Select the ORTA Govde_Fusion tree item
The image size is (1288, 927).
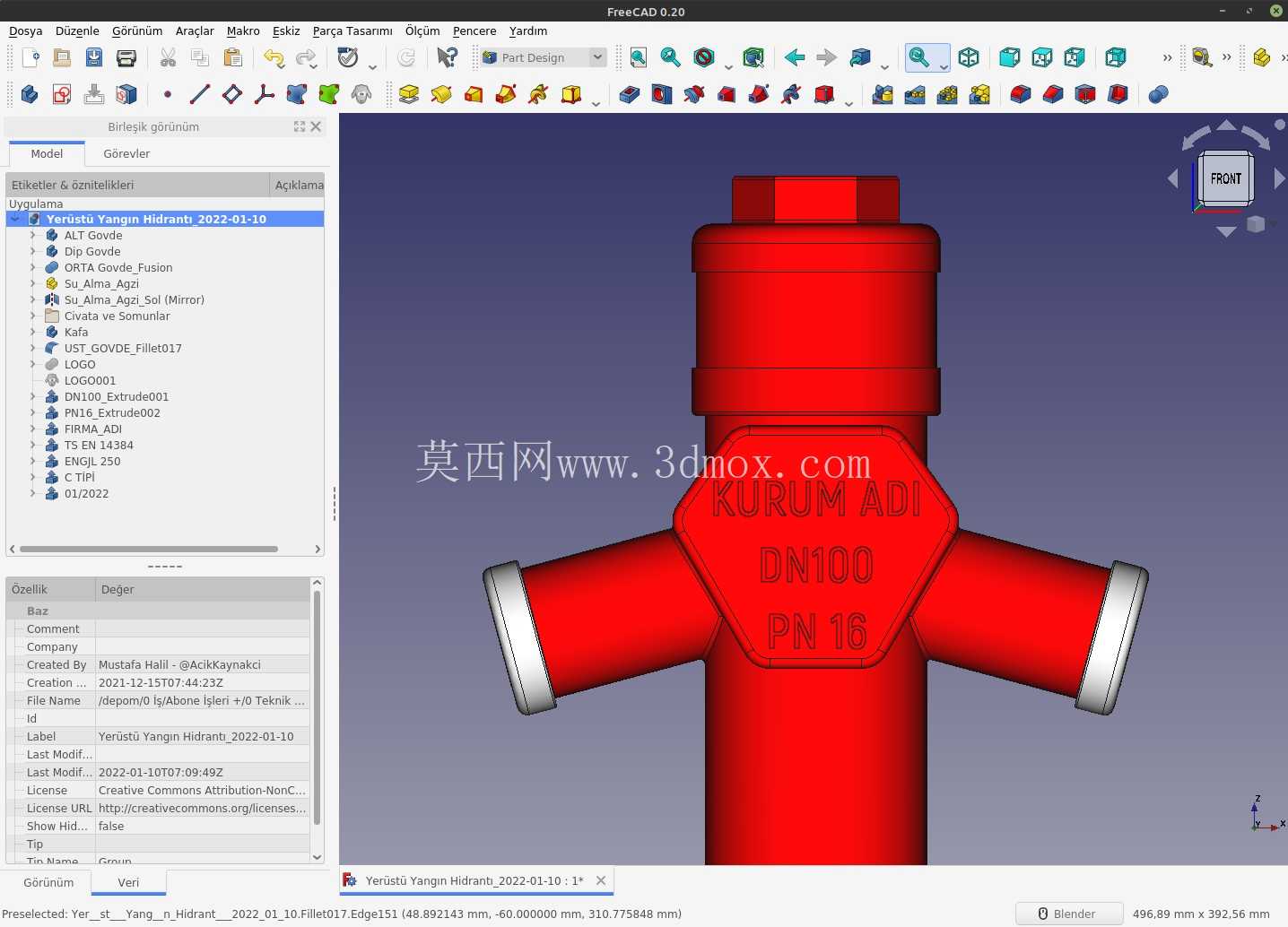[118, 267]
